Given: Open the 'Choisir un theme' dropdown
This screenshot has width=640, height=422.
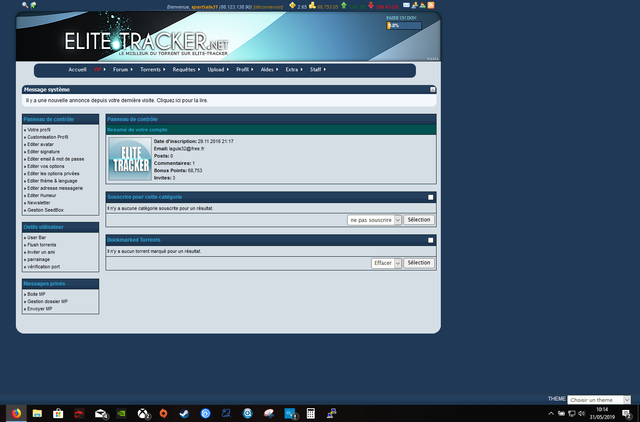Looking at the screenshot, I should click(x=599, y=400).
